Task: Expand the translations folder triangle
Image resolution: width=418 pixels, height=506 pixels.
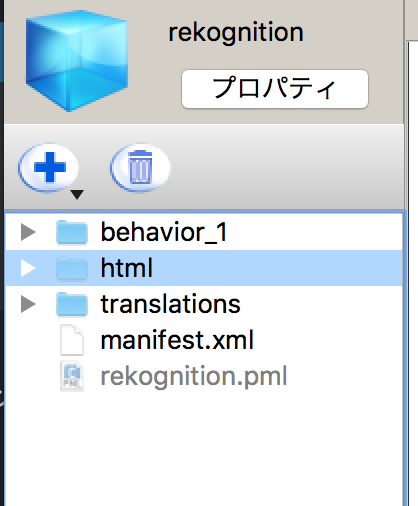Action: 28,304
